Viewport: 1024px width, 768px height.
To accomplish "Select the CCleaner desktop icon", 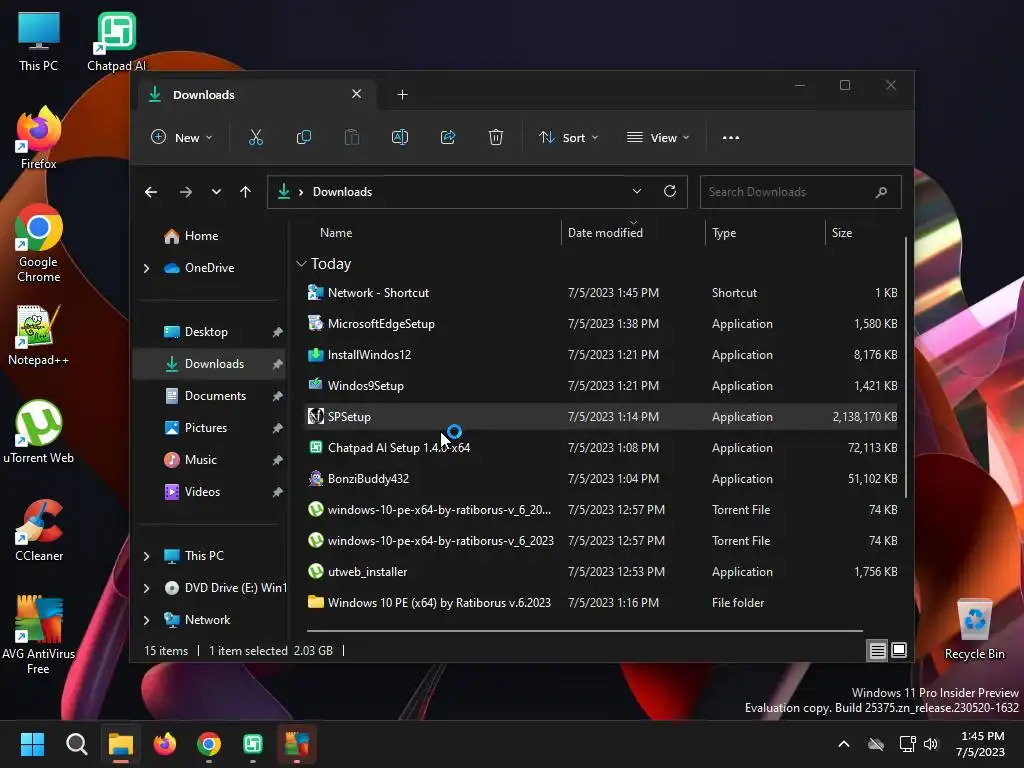I will [39, 530].
